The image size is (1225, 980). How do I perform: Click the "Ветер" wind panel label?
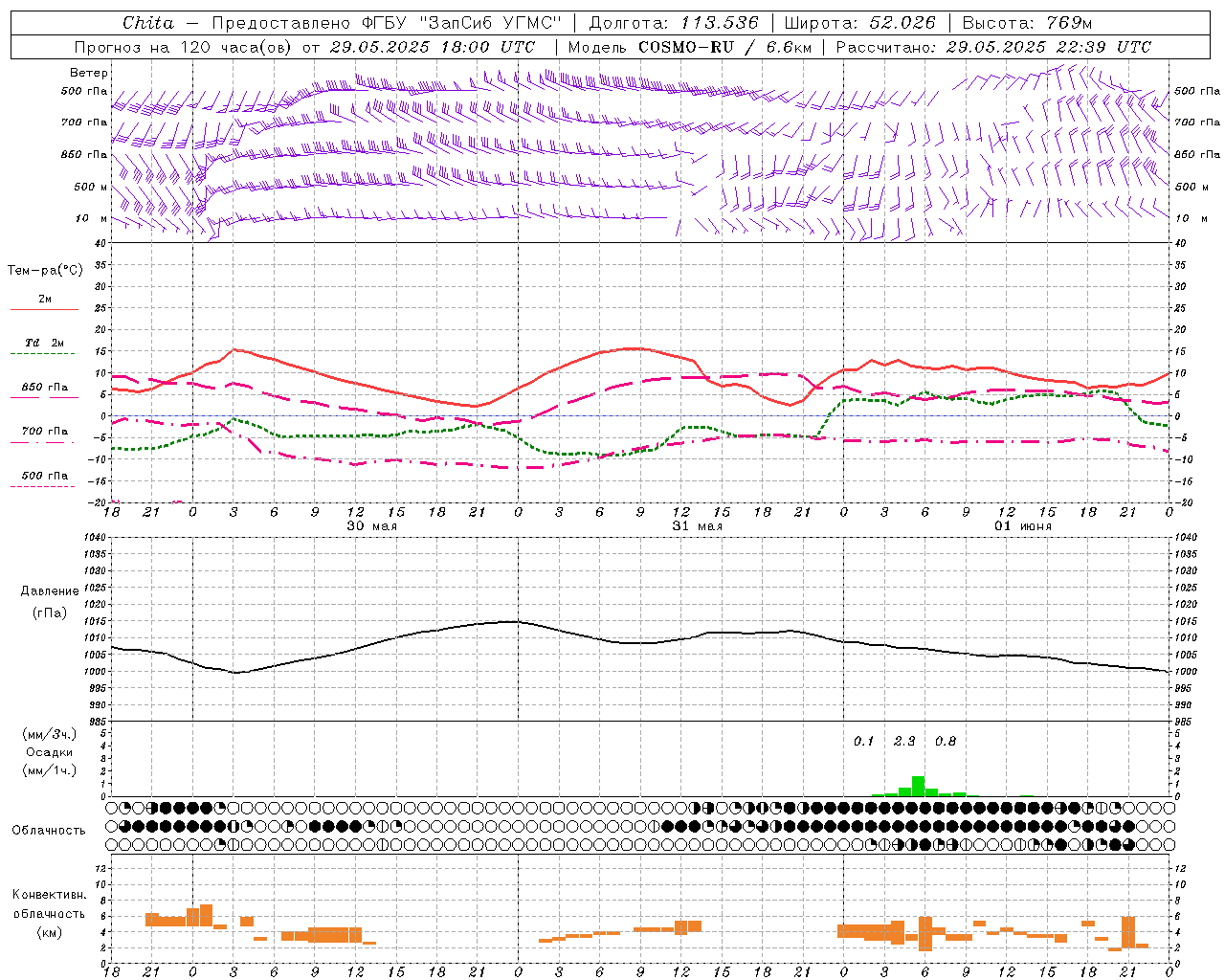[x=89, y=73]
